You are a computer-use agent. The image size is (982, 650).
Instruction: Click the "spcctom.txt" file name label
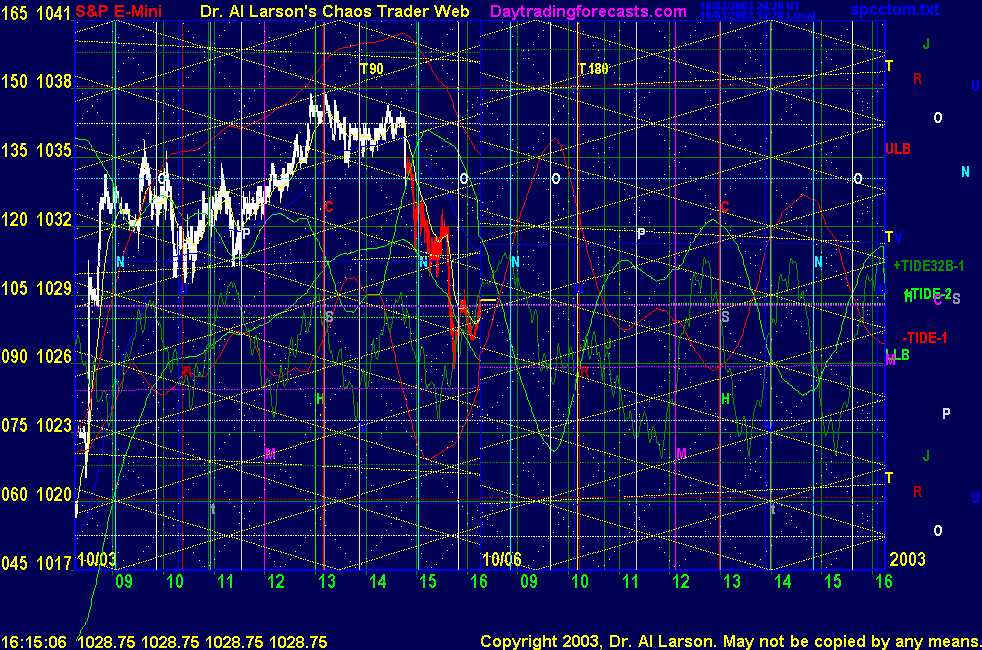tap(894, 9)
